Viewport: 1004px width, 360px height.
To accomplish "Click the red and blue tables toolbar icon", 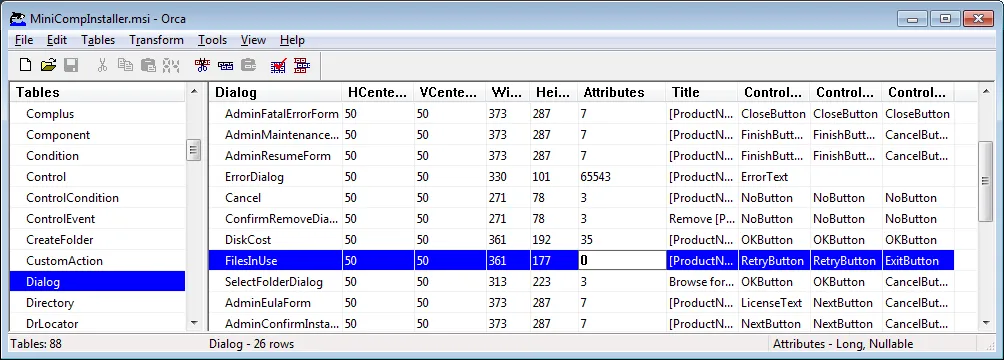I will [302, 65].
